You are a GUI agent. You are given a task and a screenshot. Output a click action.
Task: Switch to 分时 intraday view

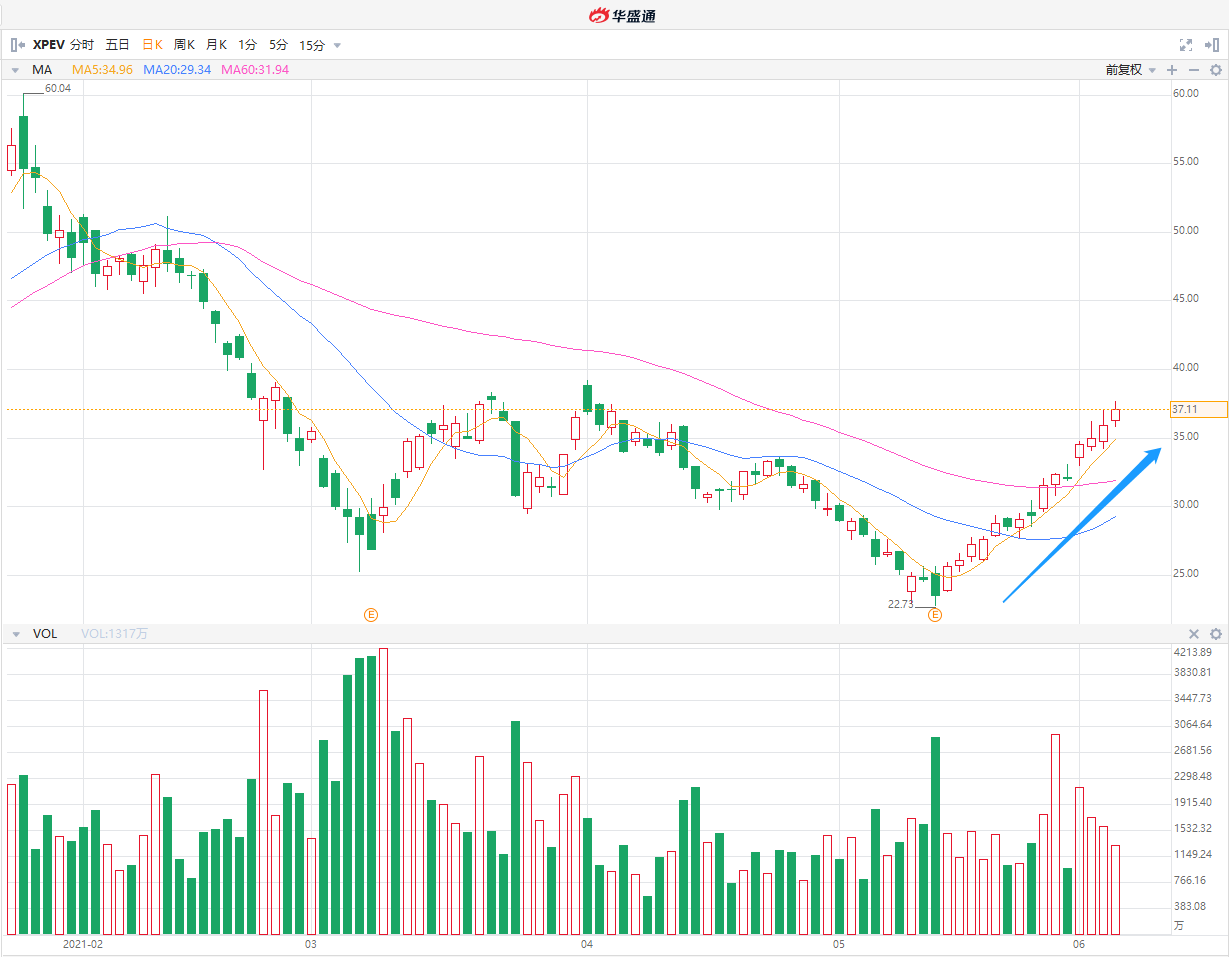(x=82, y=45)
